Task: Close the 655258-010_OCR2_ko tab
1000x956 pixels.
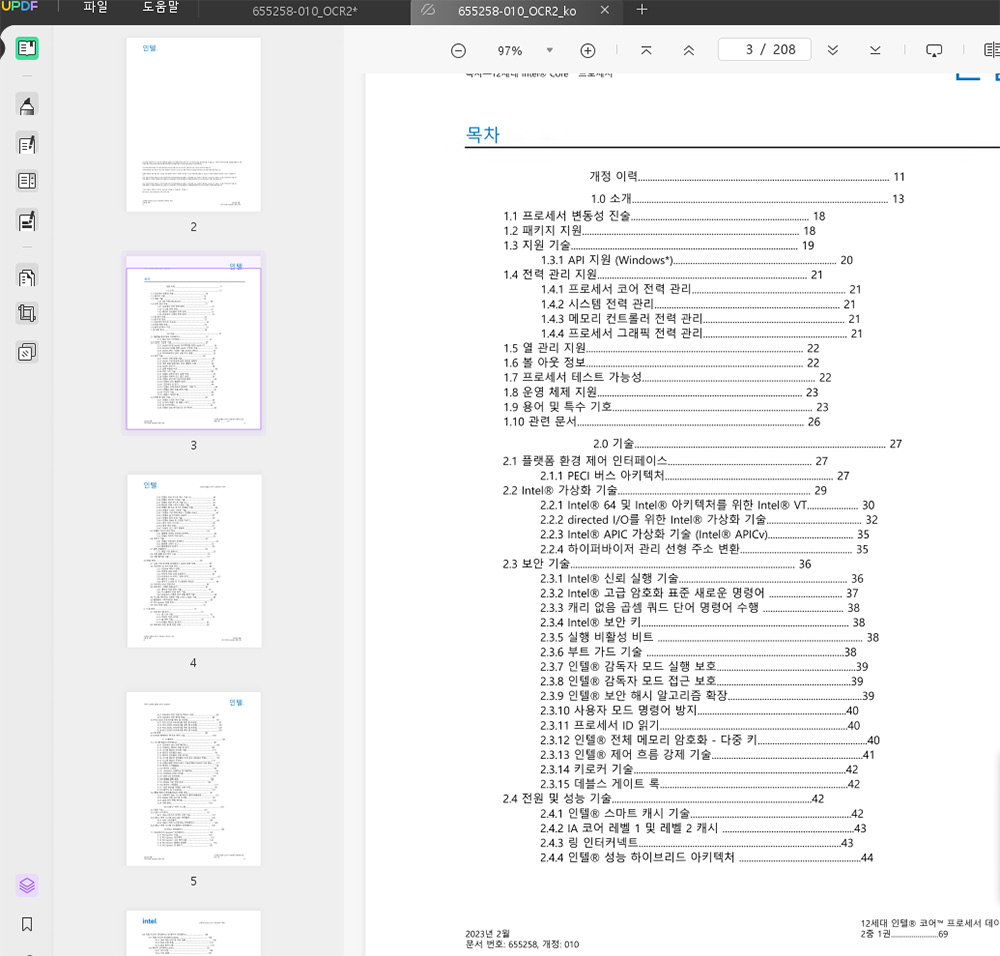Action: [605, 10]
